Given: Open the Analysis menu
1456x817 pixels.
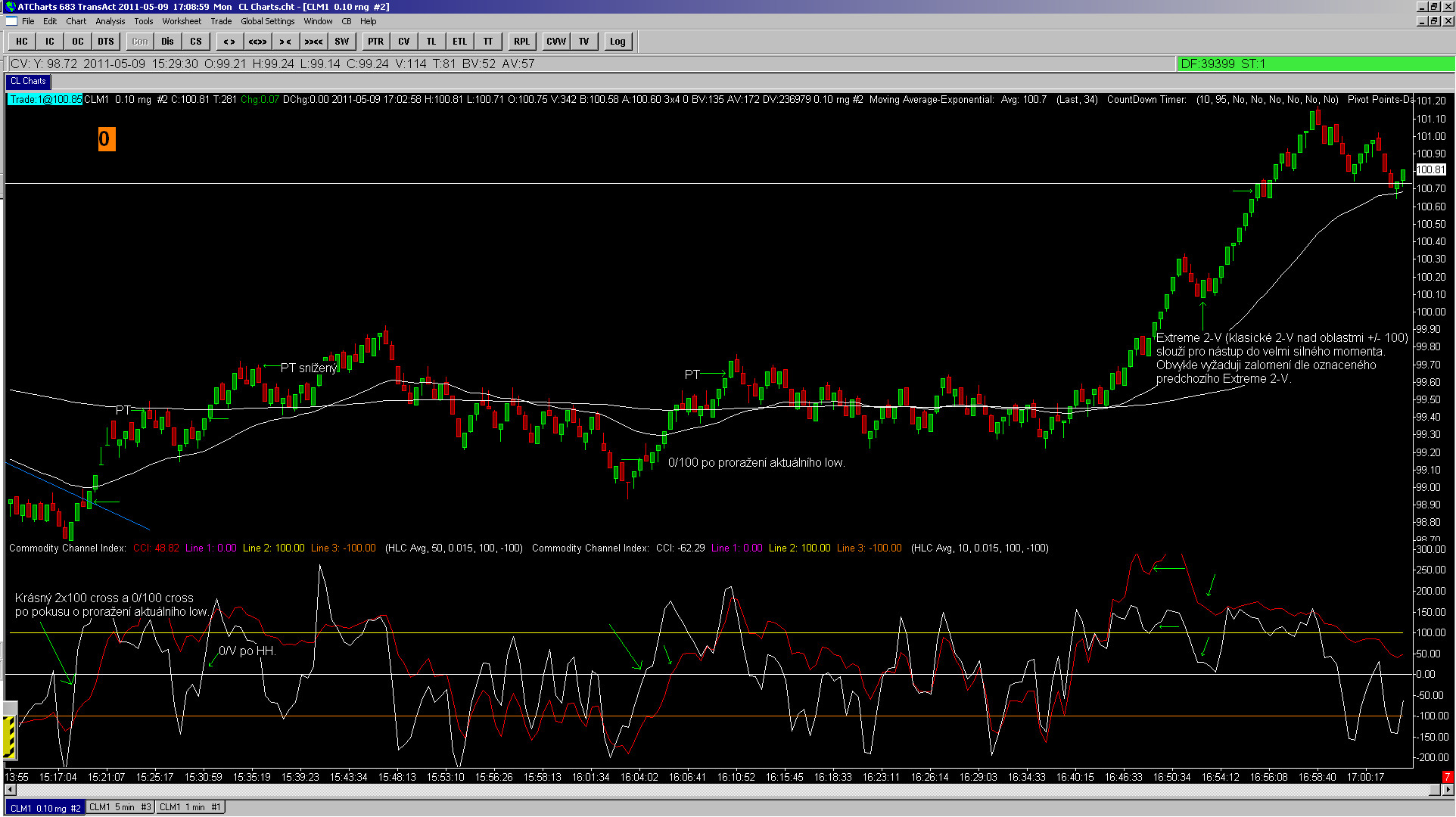Looking at the screenshot, I should pos(110,21).
